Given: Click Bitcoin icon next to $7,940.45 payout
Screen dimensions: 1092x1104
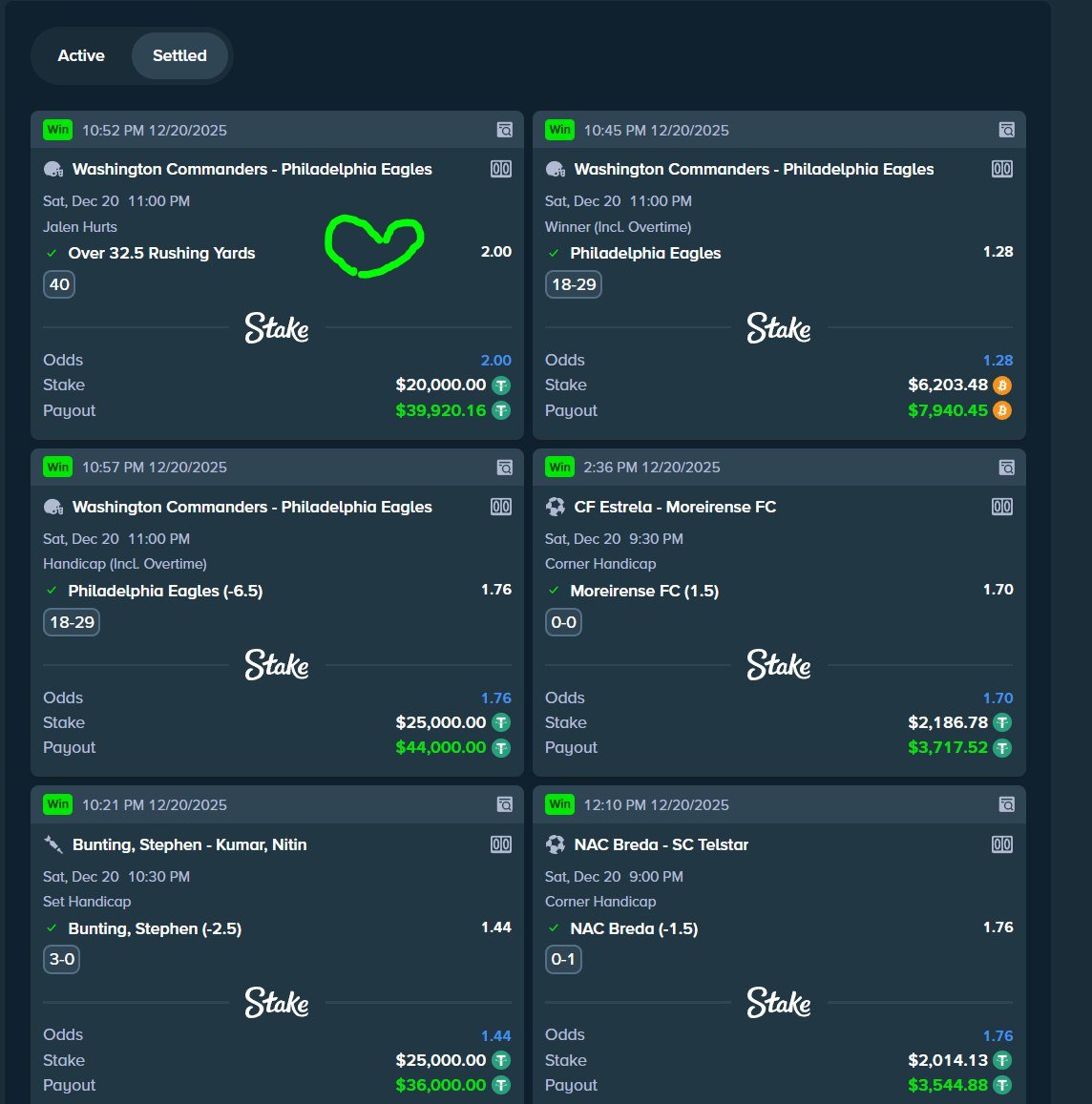Looking at the screenshot, I should (x=1002, y=410).
